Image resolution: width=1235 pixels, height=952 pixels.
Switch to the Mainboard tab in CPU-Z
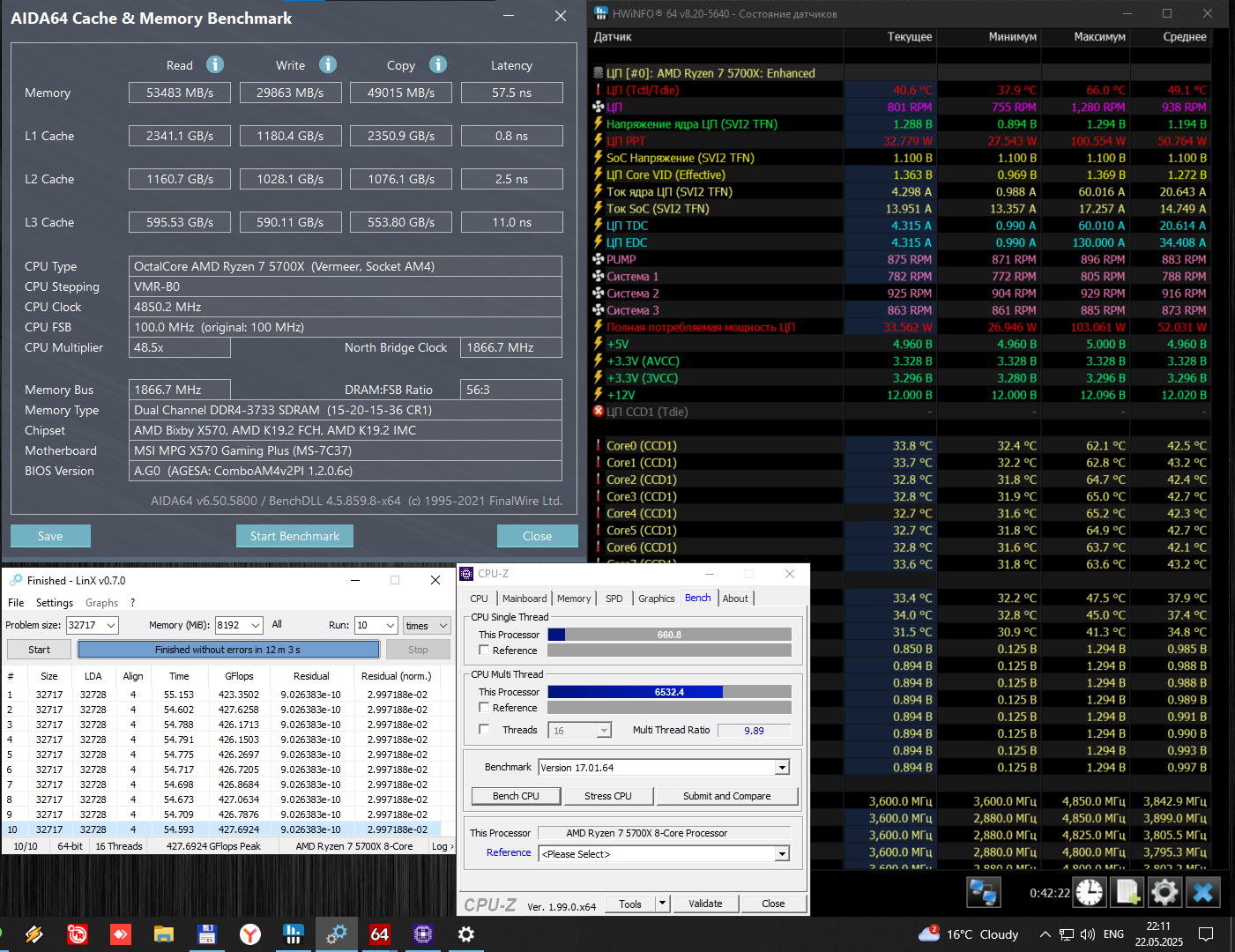tap(525, 599)
